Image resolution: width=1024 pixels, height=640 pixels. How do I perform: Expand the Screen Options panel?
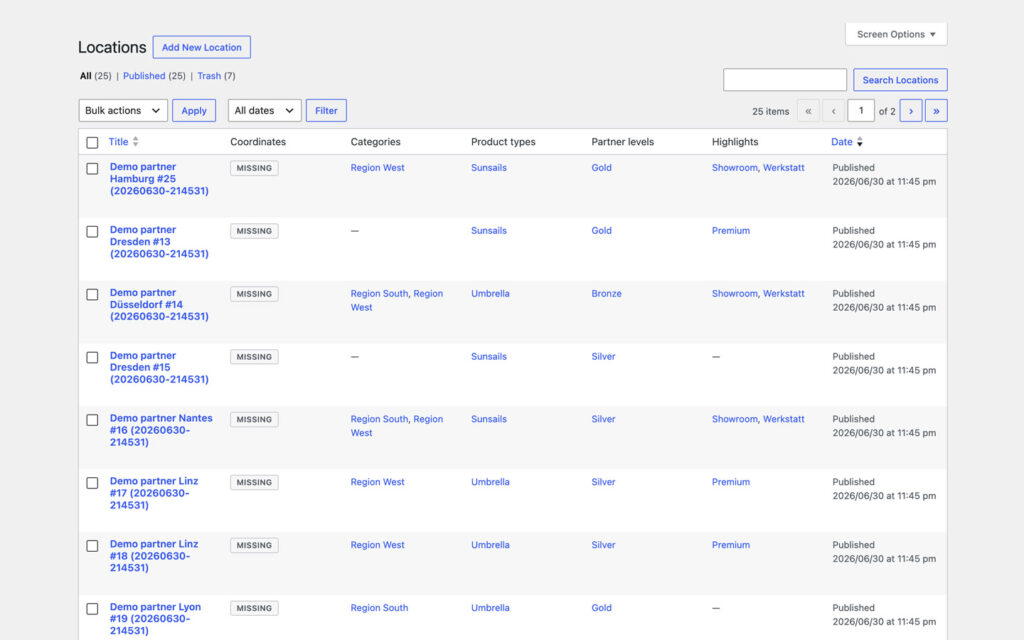896,34
